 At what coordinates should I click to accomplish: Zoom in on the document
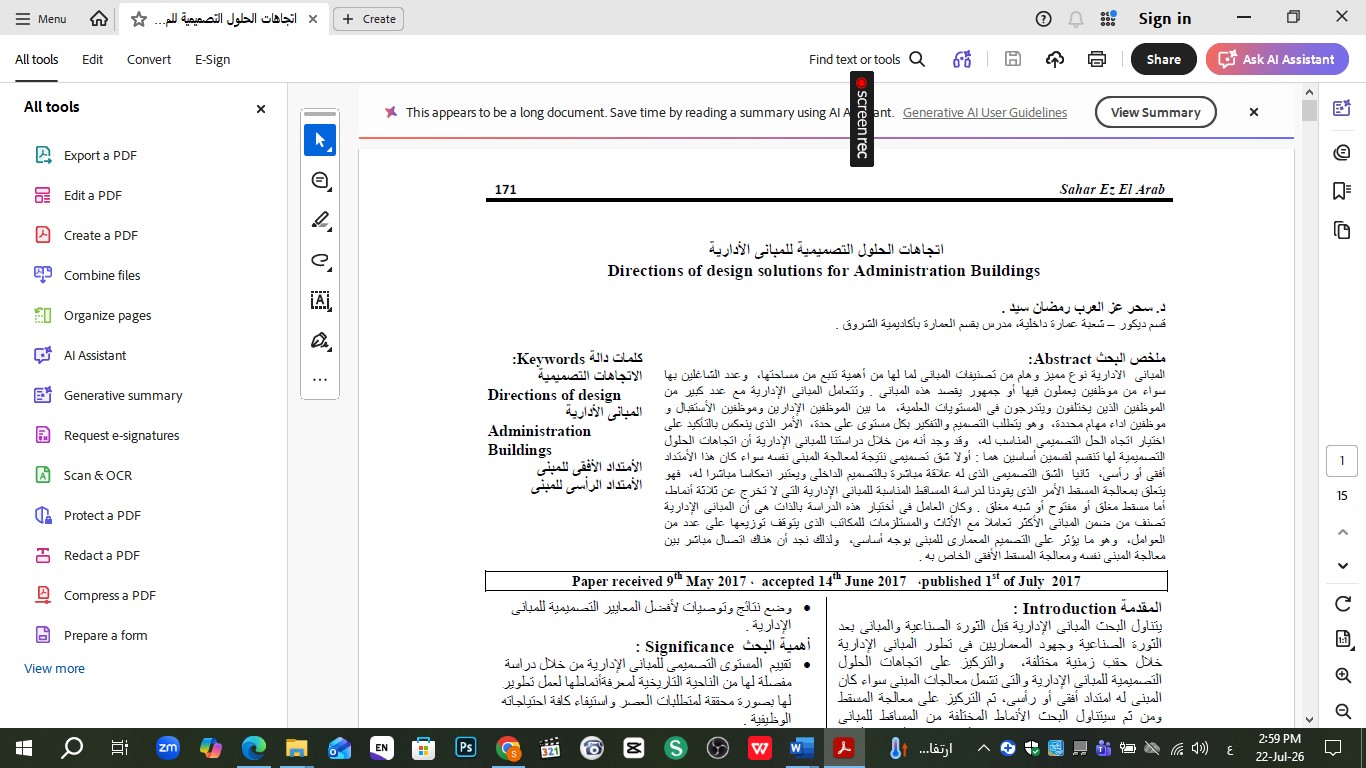[1342, 676]
